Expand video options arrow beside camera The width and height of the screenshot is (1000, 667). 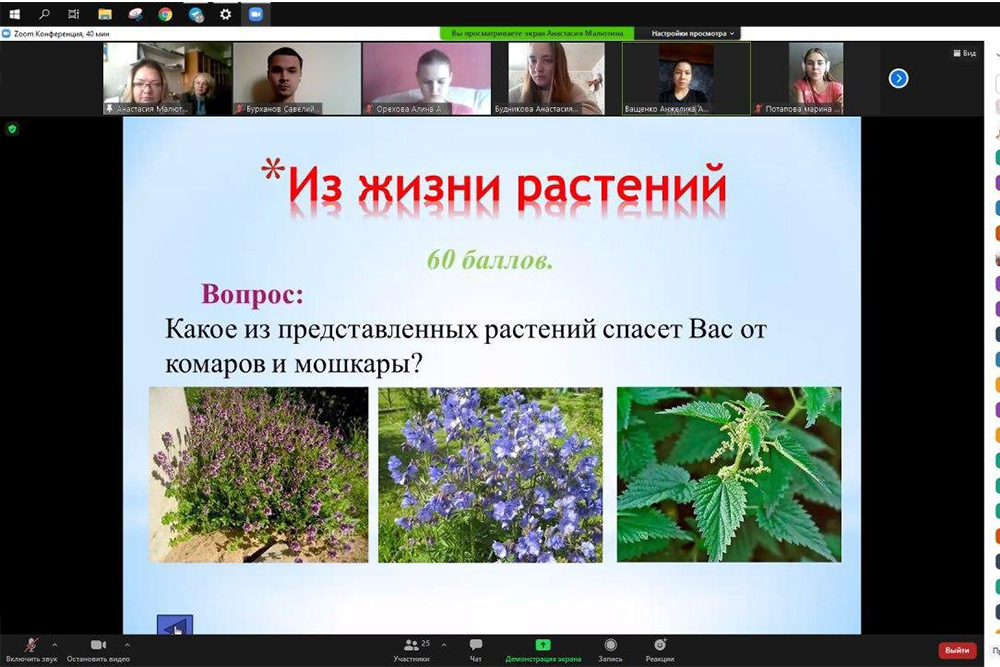click(x=126, y=645)
